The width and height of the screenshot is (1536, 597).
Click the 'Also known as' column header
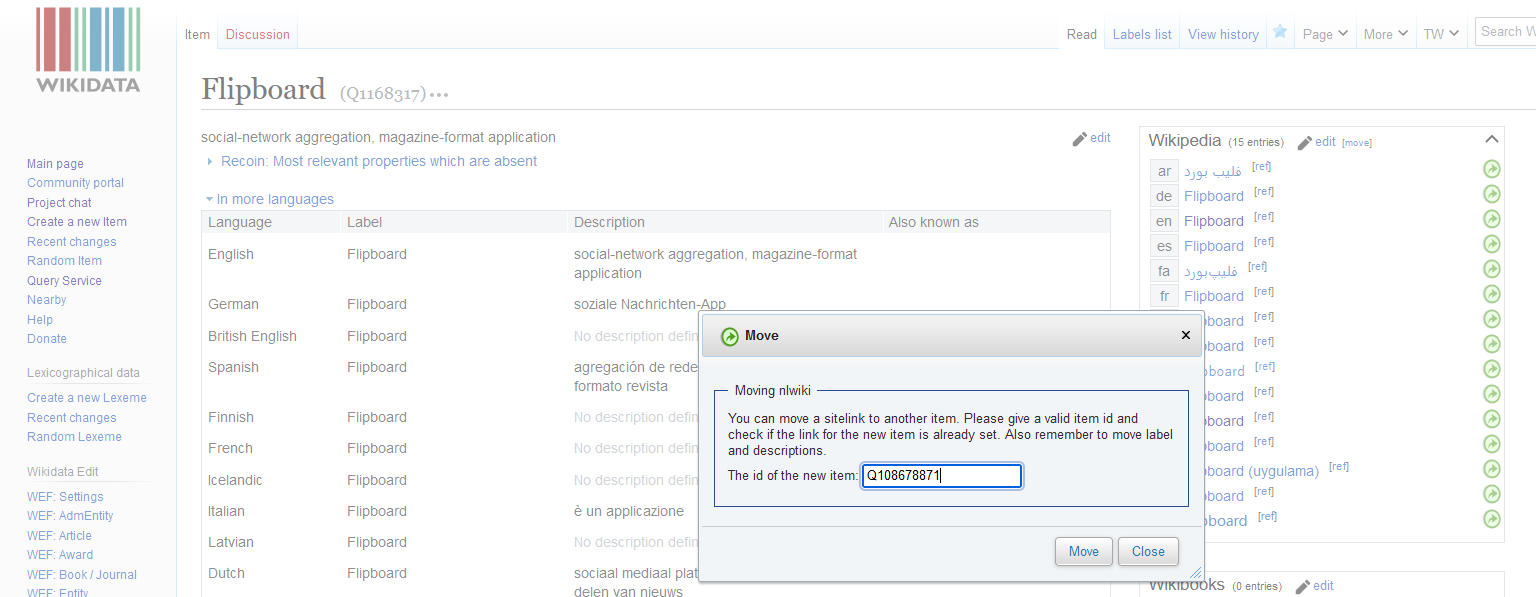click(x=933, y=222)
